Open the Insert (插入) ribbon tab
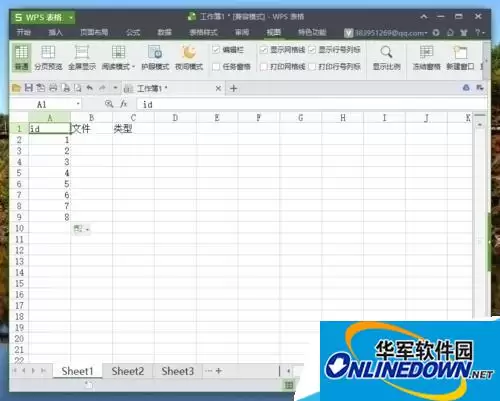Image resolution: width=500 pixels, height=401 pixels. point(55,32)
